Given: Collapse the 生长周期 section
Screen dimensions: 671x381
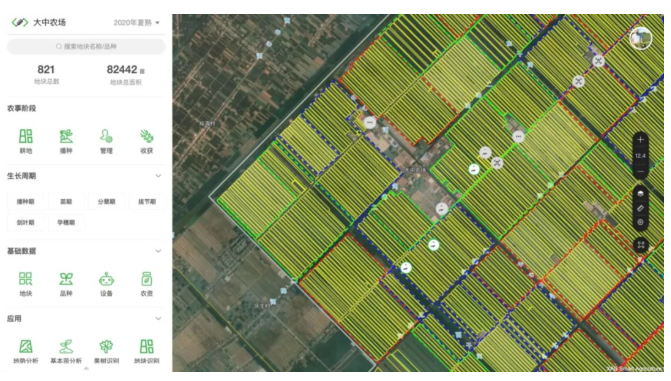Looking at the screenshot, I should (158, 176).
